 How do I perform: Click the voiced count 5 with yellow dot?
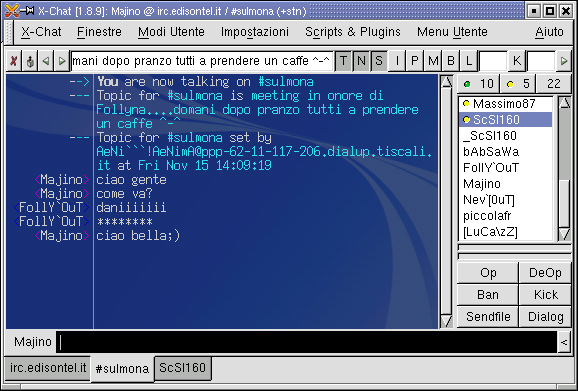(518, 84)
